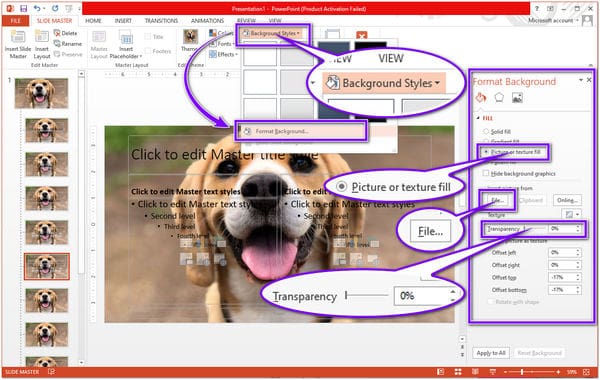Switch to Normal view from the status bar
Viewport: 600px width, 380px height.
point(441,372)
